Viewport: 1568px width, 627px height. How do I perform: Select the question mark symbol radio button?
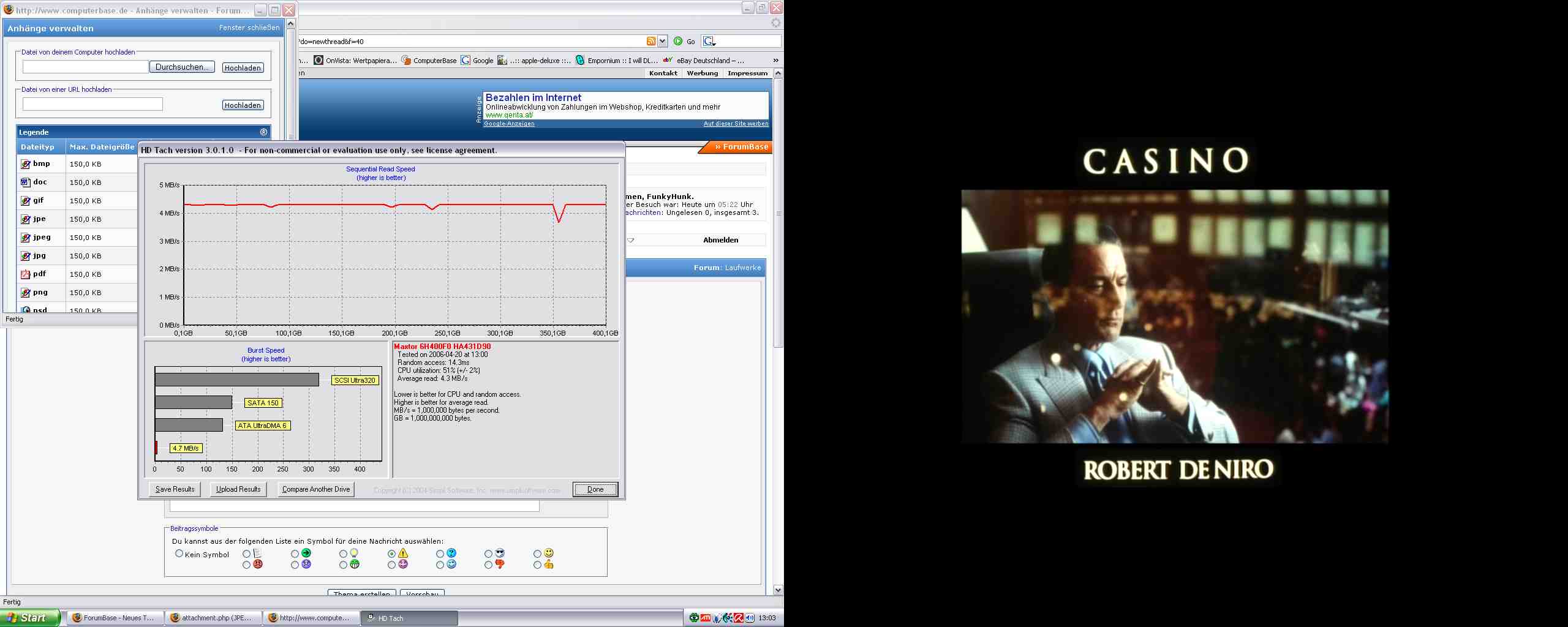[440, 554]
